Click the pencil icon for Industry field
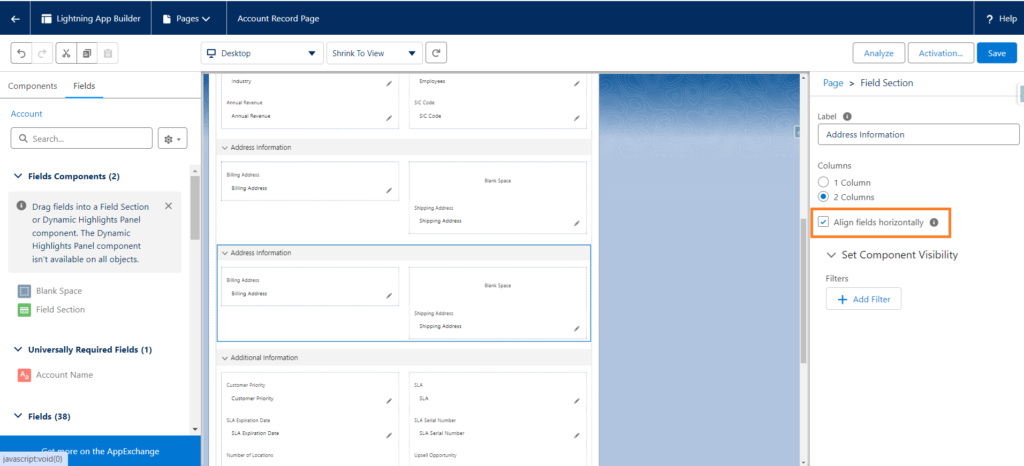The height and width of the screenshot is (466, 1024). pos(389,84)
